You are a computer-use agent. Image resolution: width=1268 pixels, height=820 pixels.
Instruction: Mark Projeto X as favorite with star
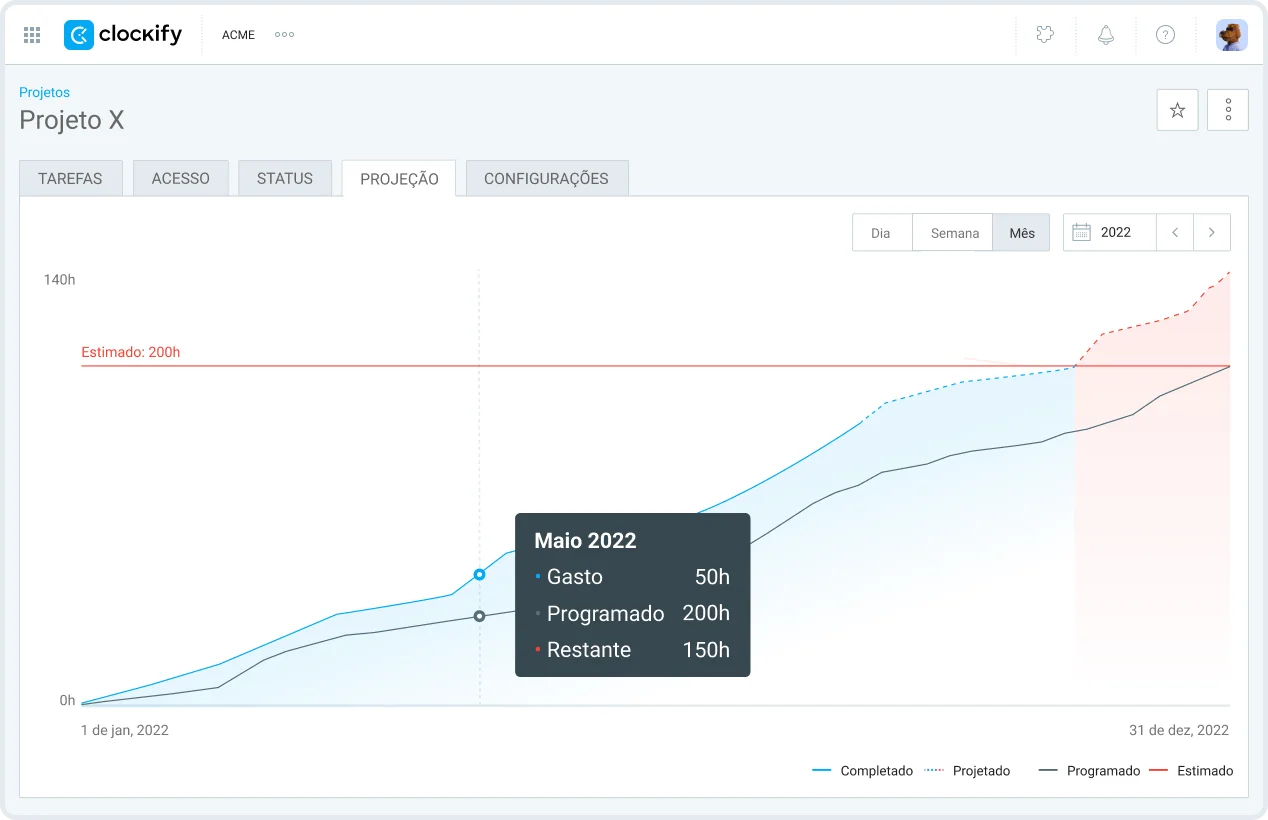tap(1177, 110)
